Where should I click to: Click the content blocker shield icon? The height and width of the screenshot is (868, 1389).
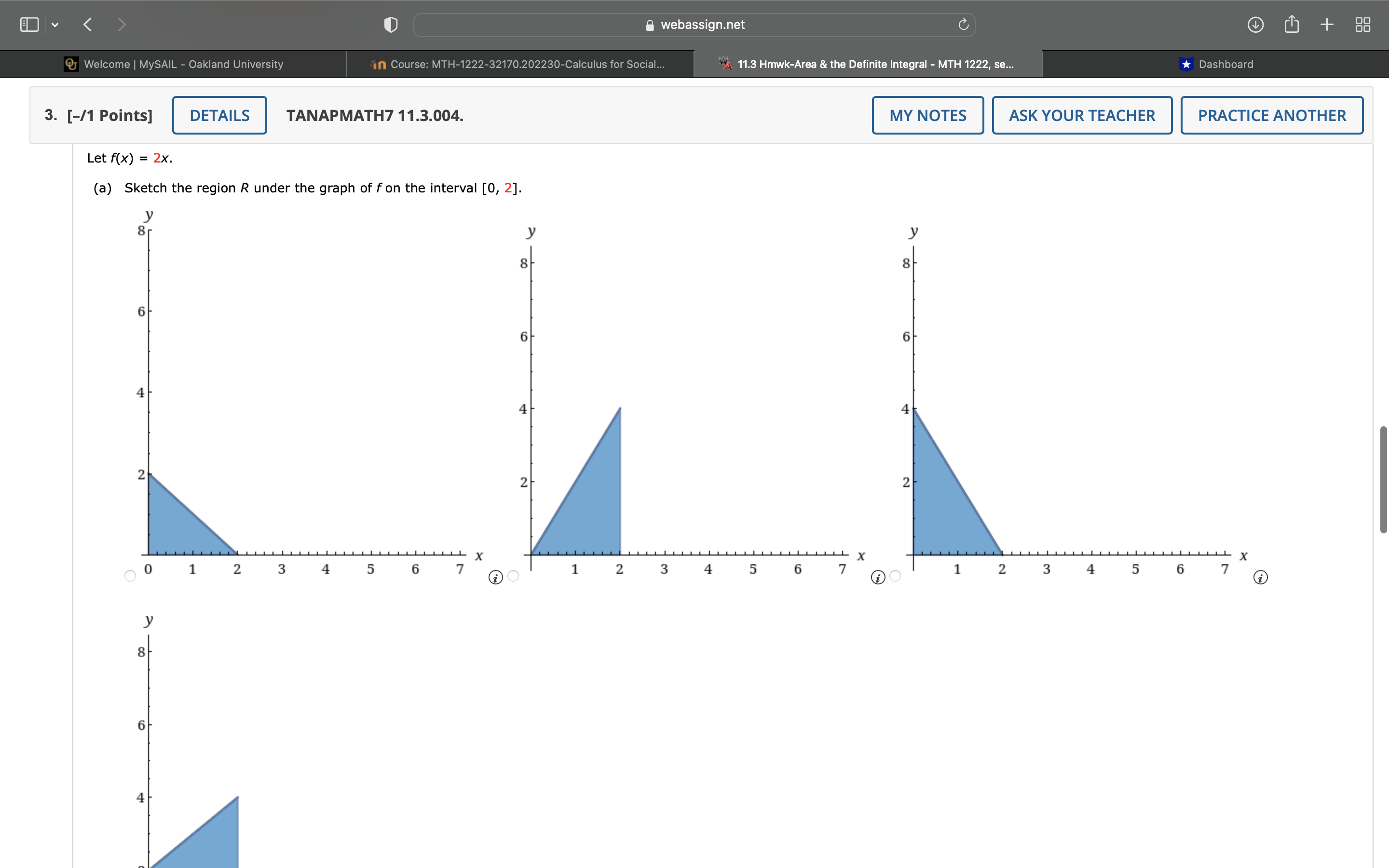(x=390, y=24)
